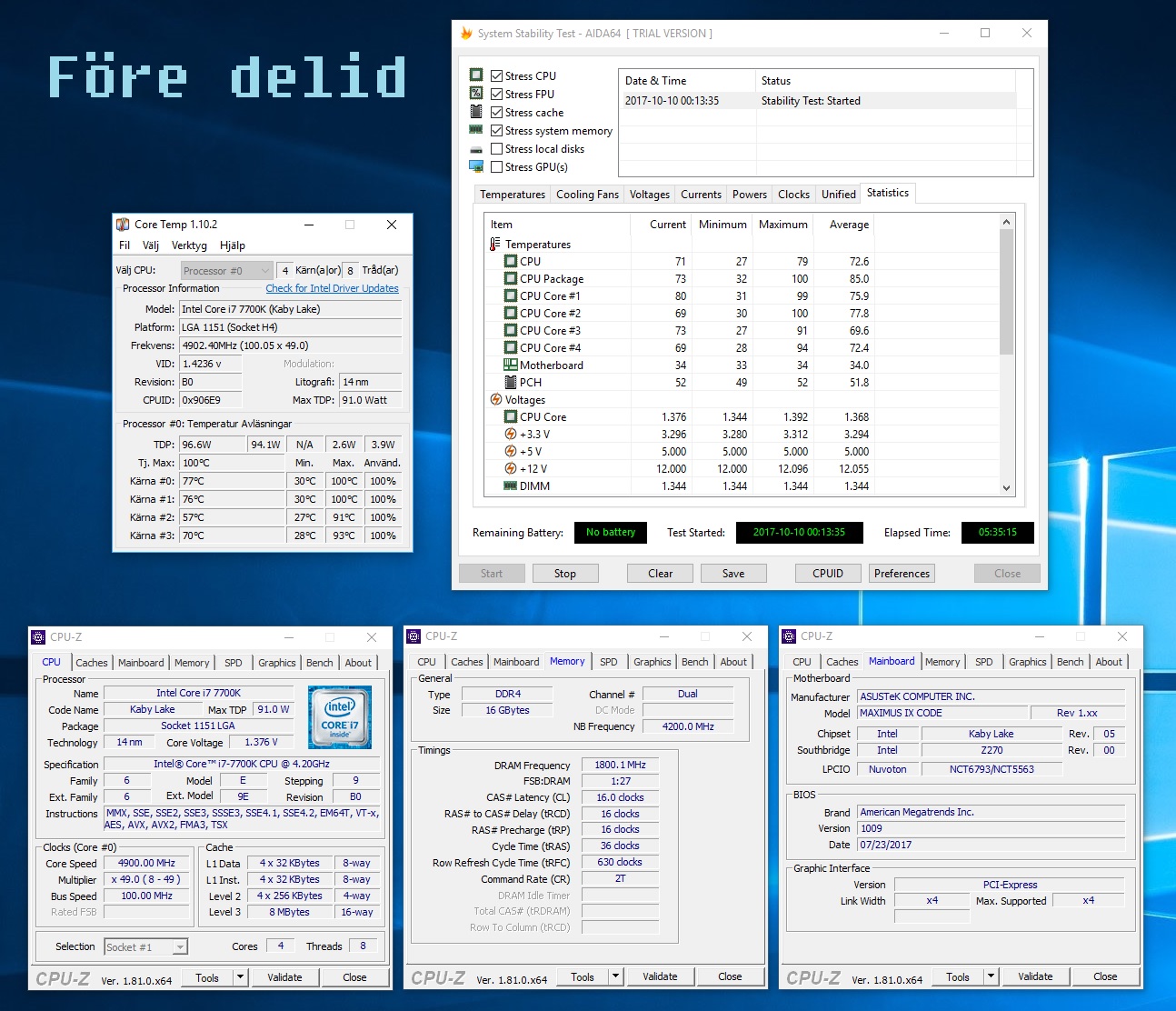Click the monitor icon beside Stress GPU(s)
The width and height of the screenshot is (1176, 1011).
(476, 166)
